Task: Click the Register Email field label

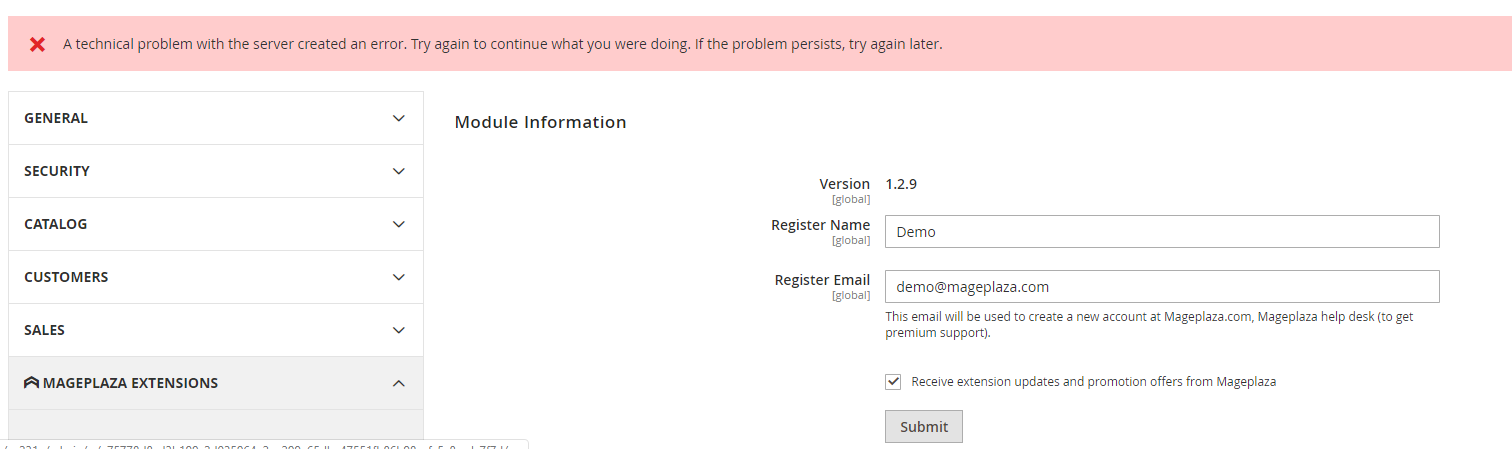Action: click(x=822, y=280)
